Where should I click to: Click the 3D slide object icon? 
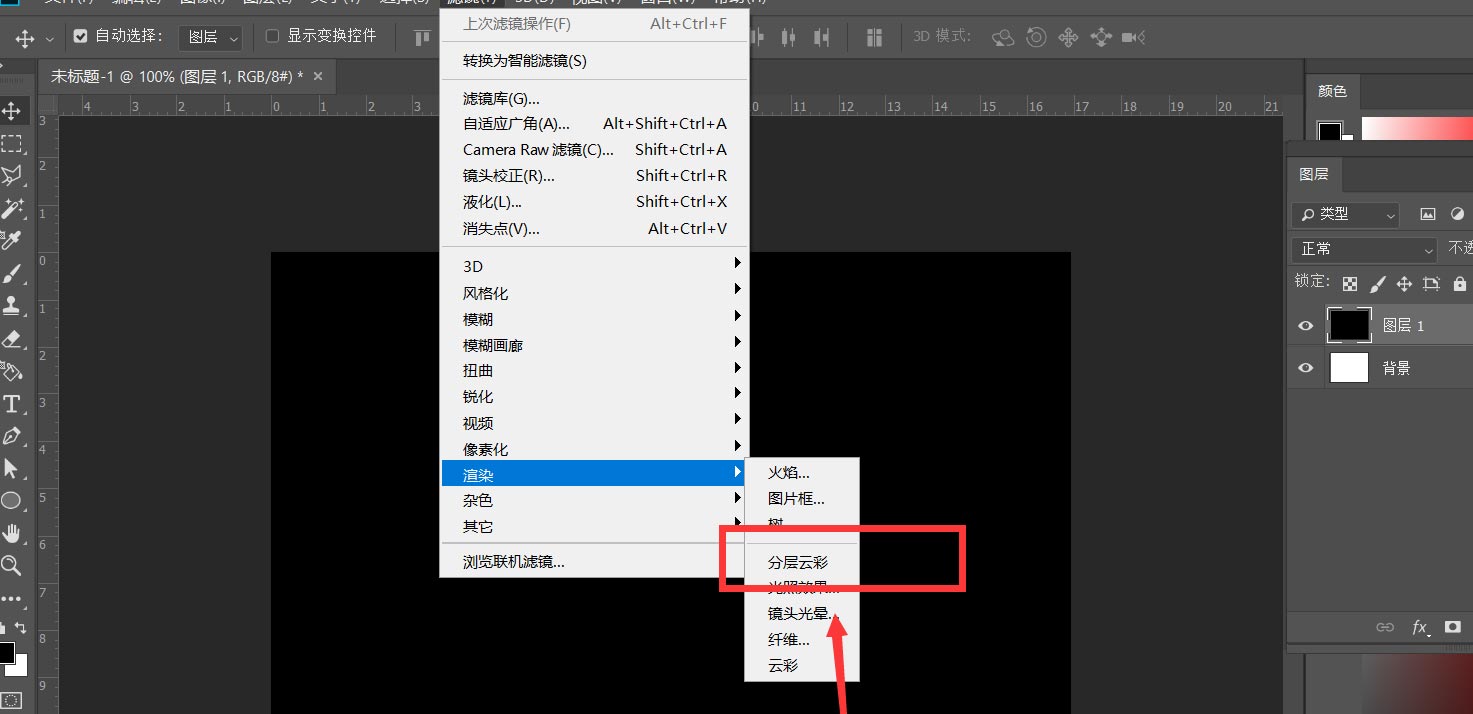click(x=1101, y=38)
